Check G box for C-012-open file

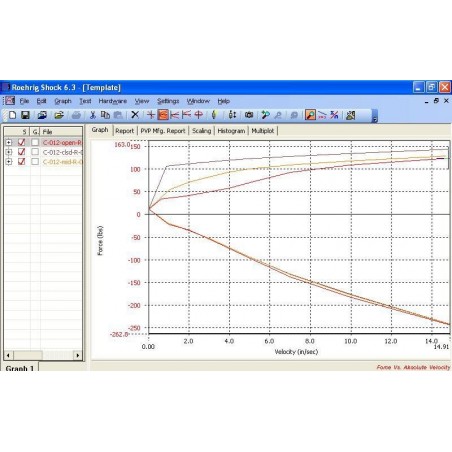click(x=35, y=142)
